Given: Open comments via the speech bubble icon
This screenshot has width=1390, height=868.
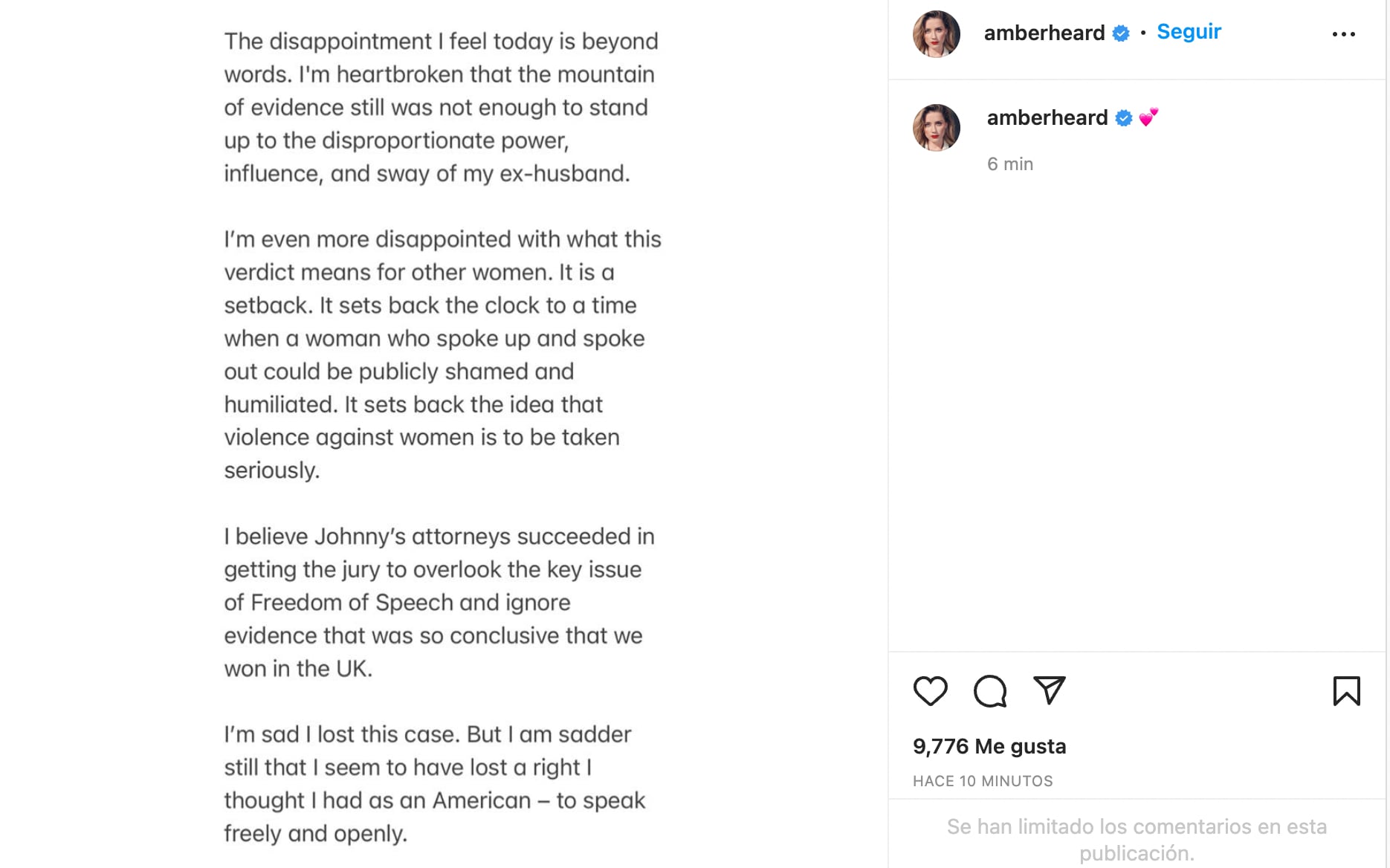Looking at the screenshot, I should tap(990, 691).
